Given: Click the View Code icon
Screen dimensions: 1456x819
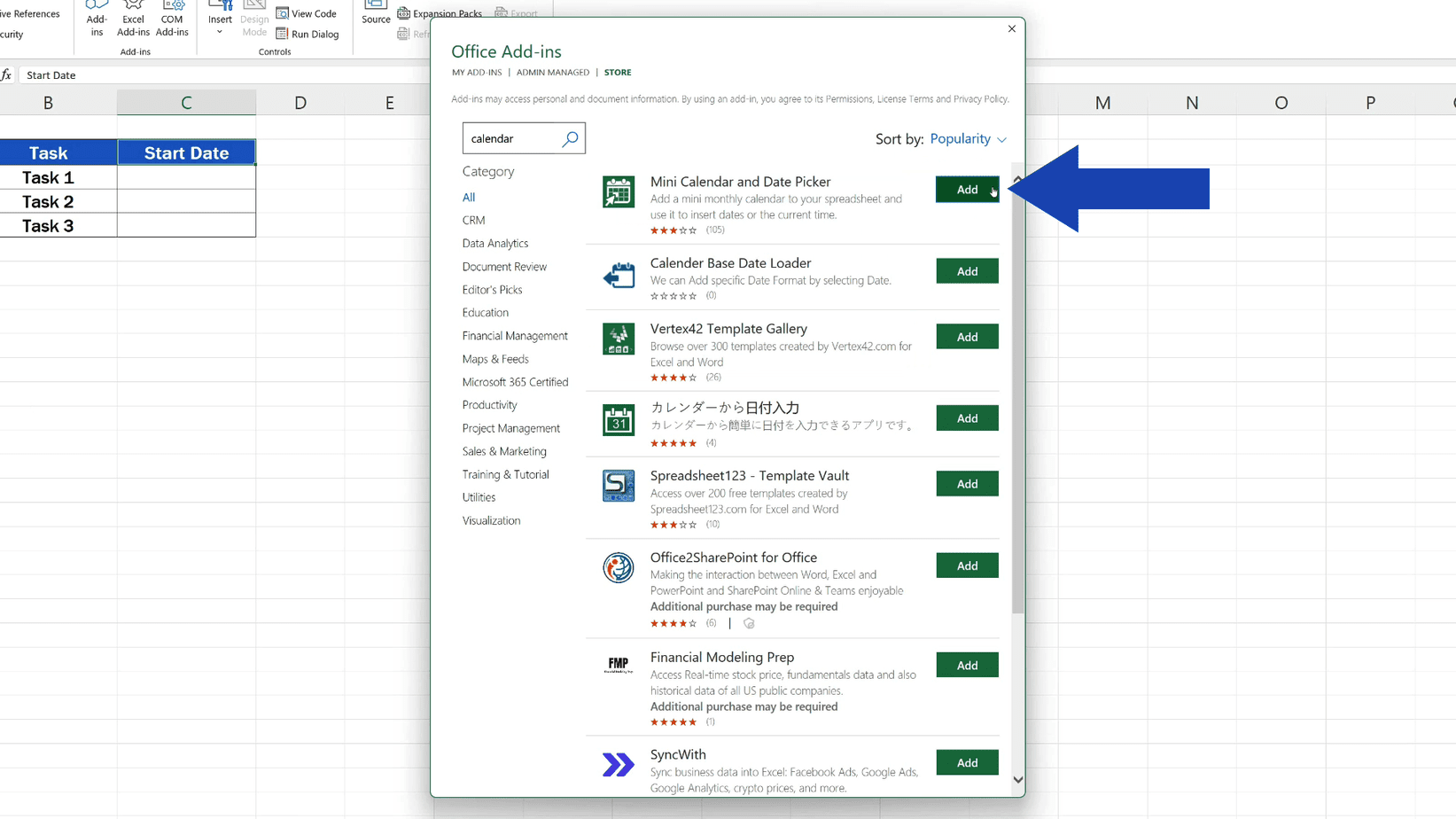Looking at the screenshot, I should 307,12.
